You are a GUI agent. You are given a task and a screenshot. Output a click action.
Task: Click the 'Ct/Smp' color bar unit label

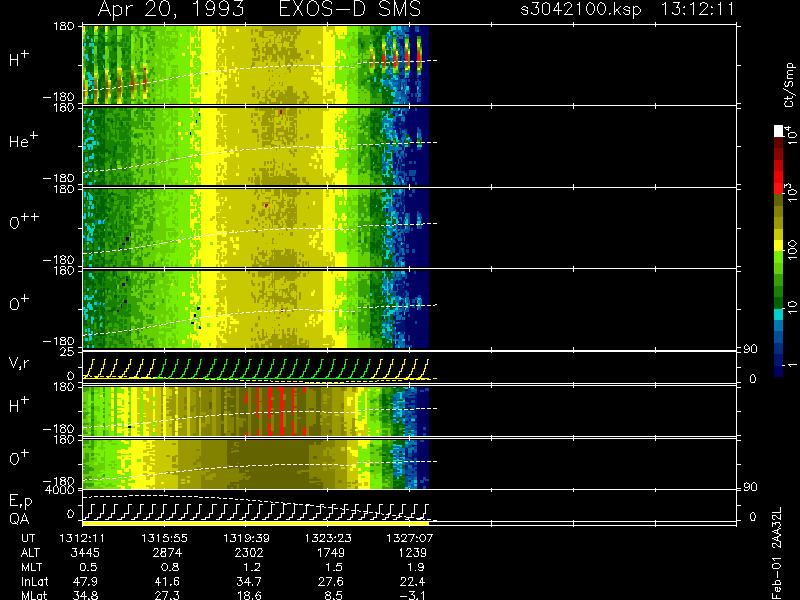click(x=789, y=85)
